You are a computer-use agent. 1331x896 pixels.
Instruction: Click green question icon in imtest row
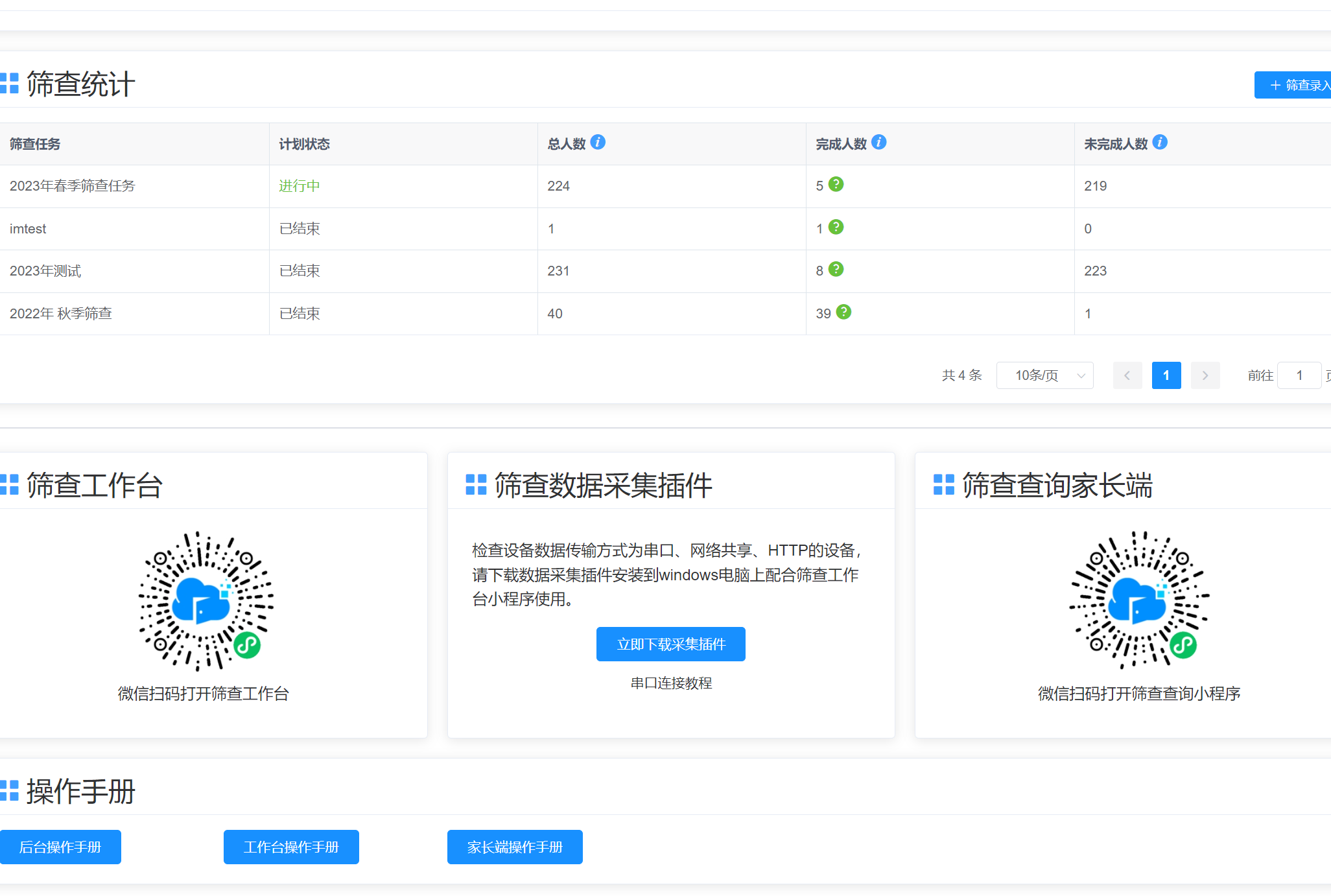[836, 227]
